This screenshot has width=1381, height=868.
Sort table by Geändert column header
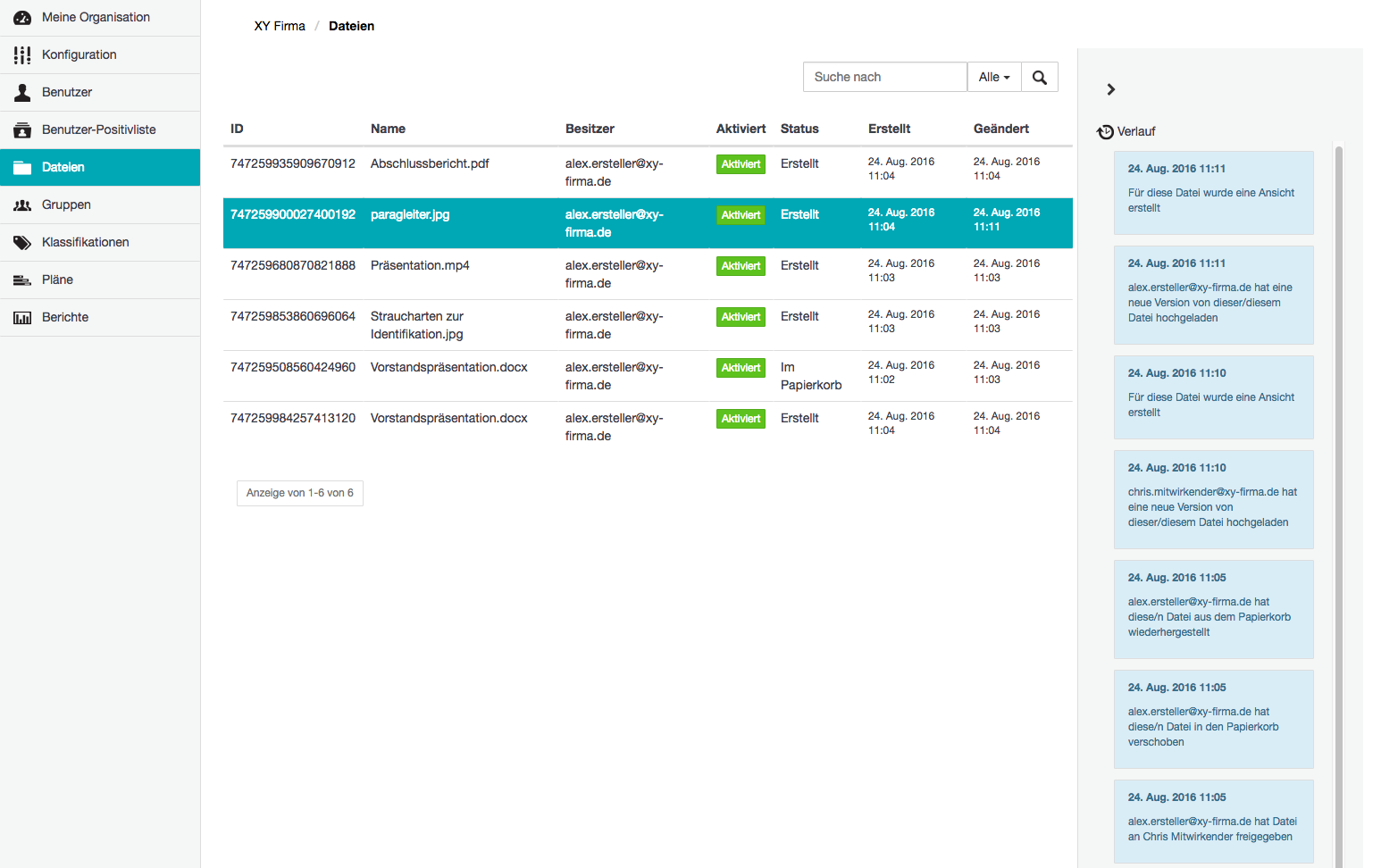coord(1001,129)
